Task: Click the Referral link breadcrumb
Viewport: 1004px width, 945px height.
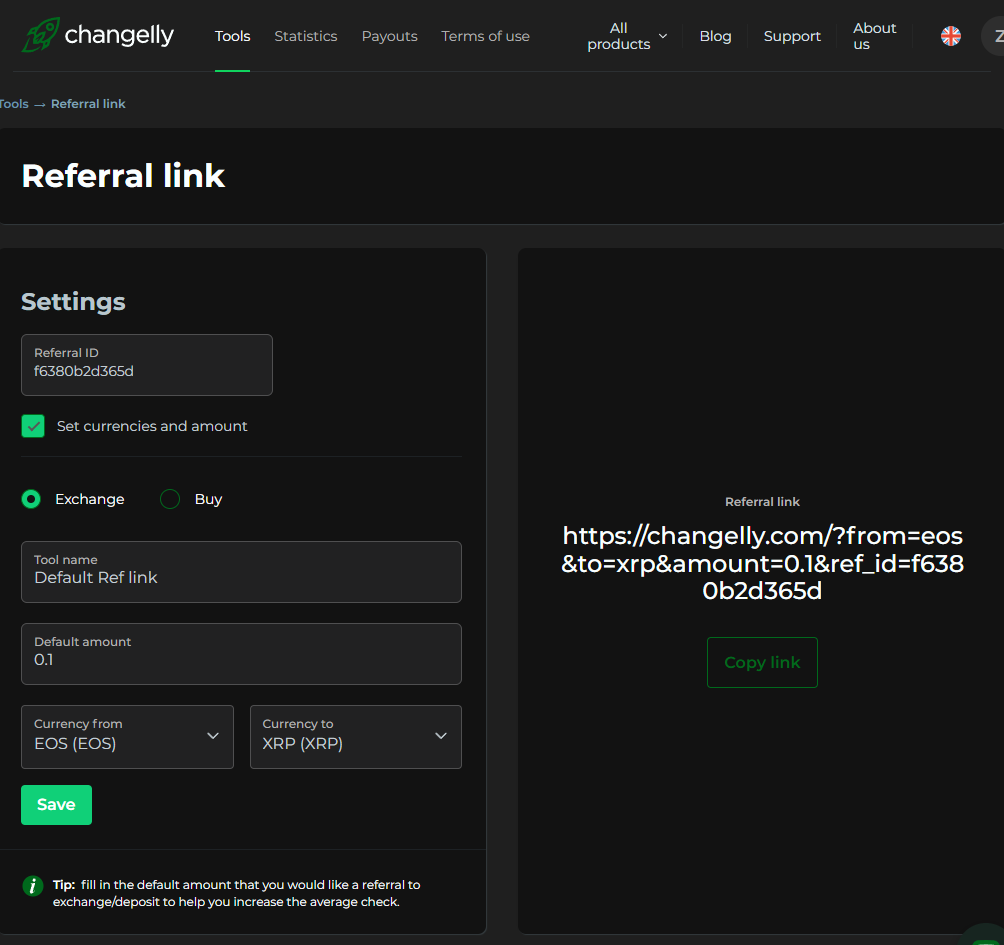Action: (88, 104)
